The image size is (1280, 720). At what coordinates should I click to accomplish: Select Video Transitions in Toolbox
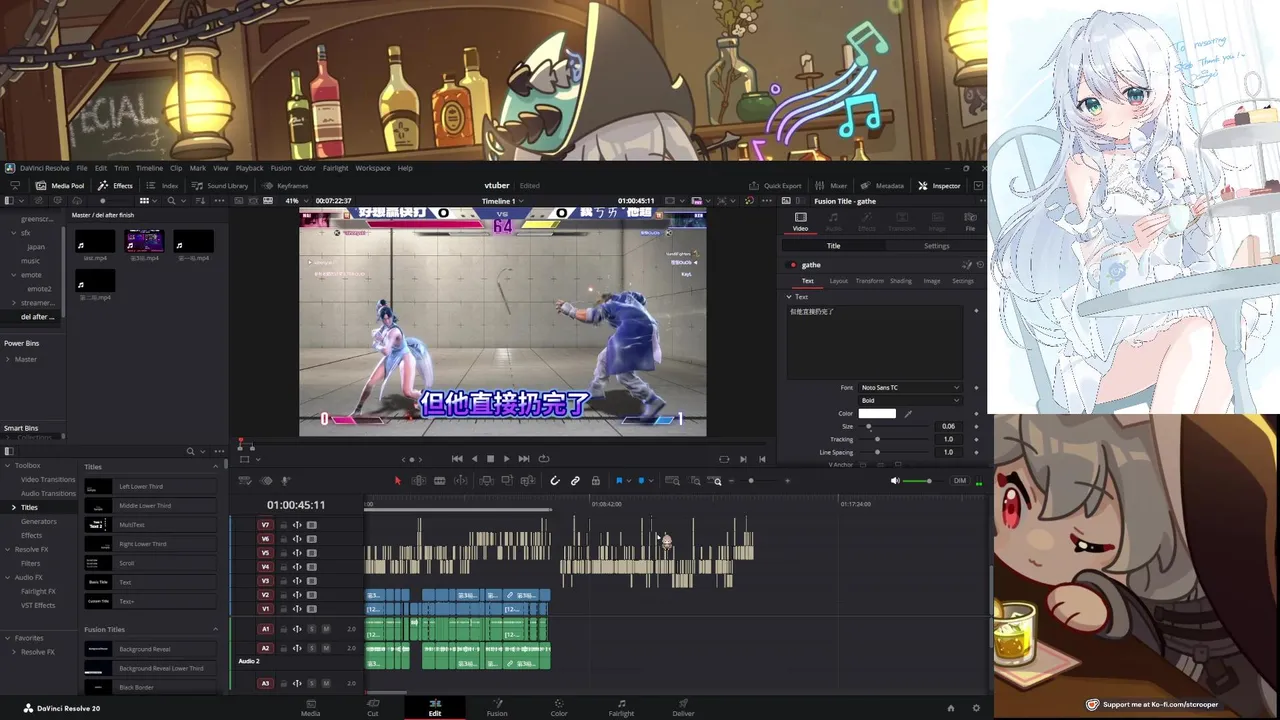coord(48,479)
